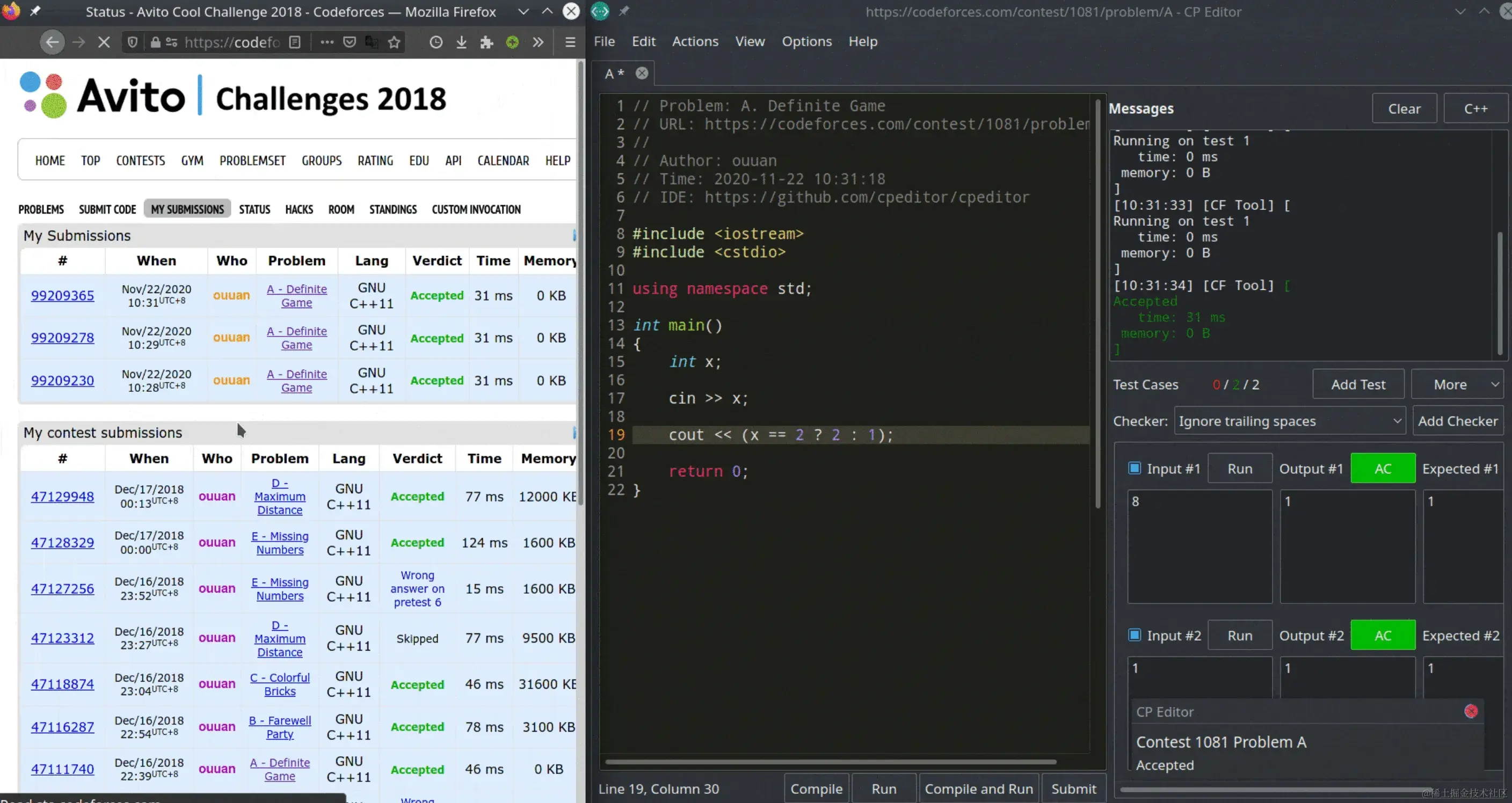Click the CP Editor app icon in title bar
Screen dimensions: 1512x803
coord(600,11)
